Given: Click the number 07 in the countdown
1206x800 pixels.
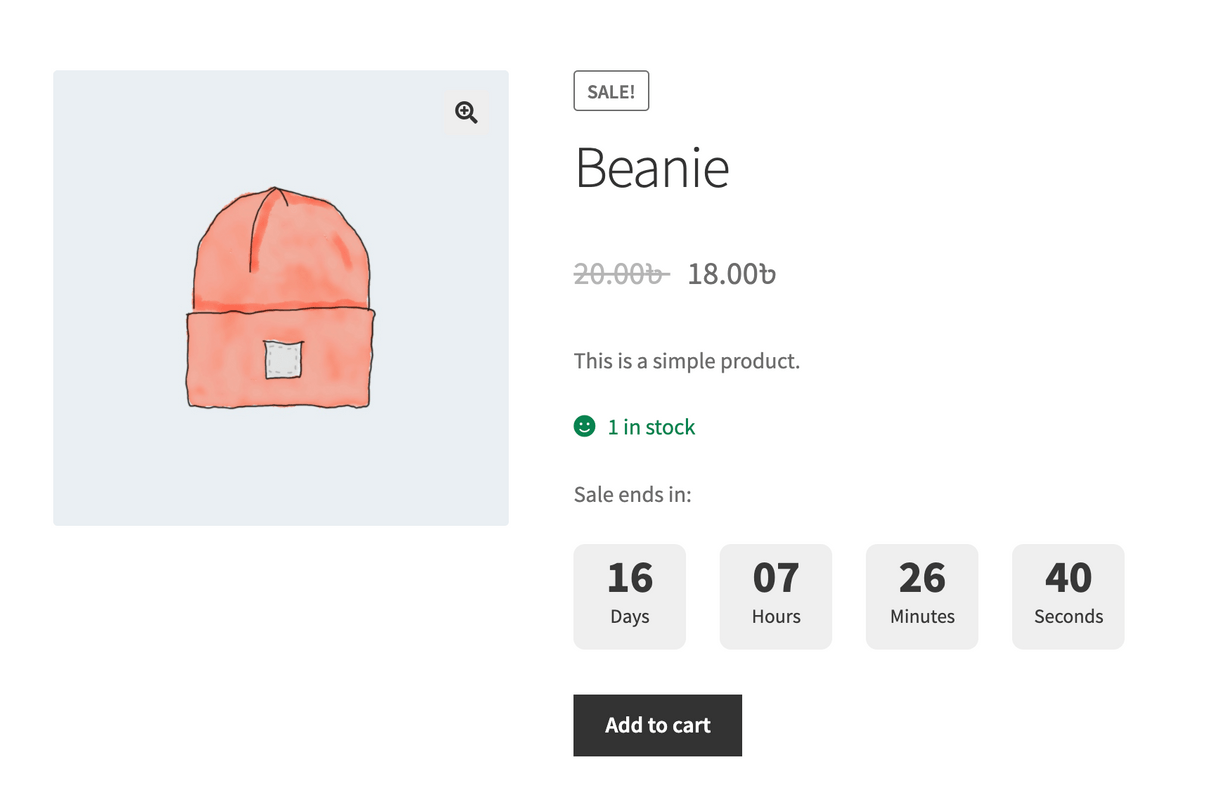Looking at the screenshot, I should pos(776,578).
